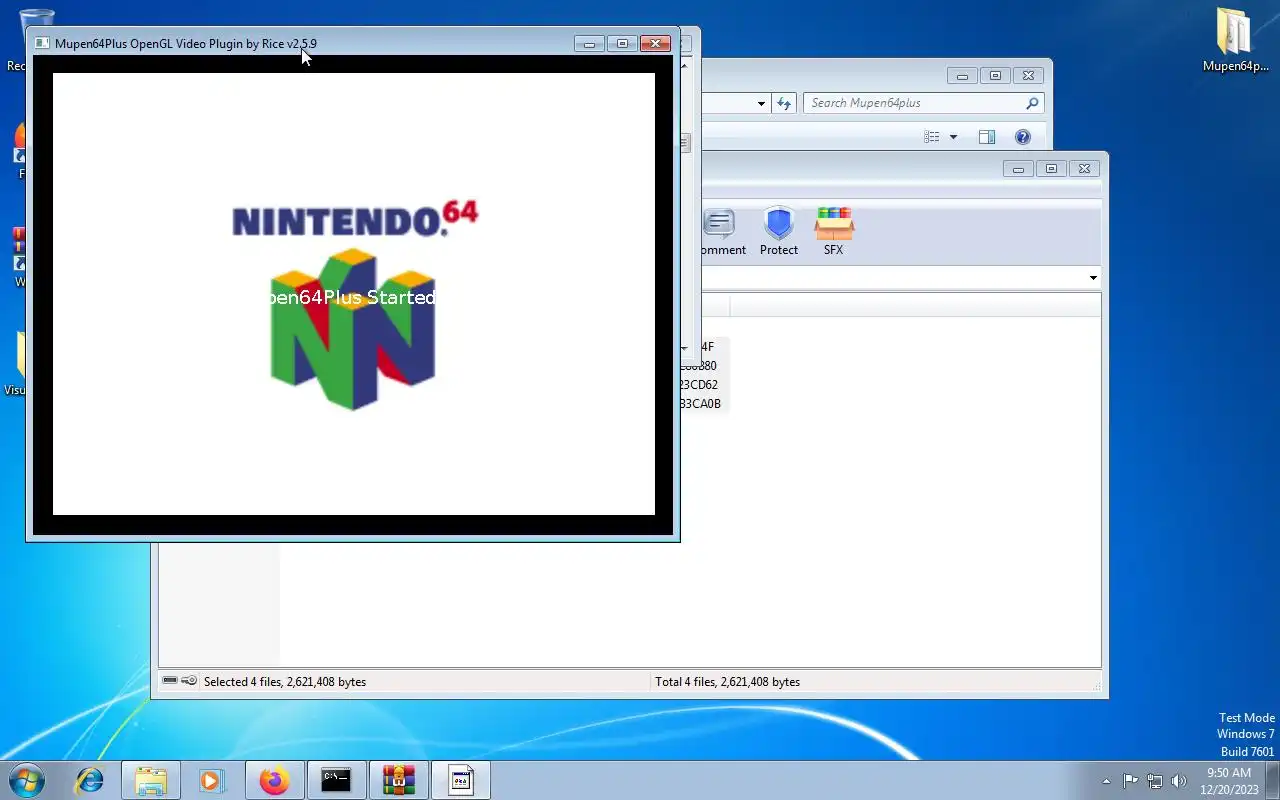
Task: Click the Mupen64Plus window title-bar icon
Action: click(42, 44)
